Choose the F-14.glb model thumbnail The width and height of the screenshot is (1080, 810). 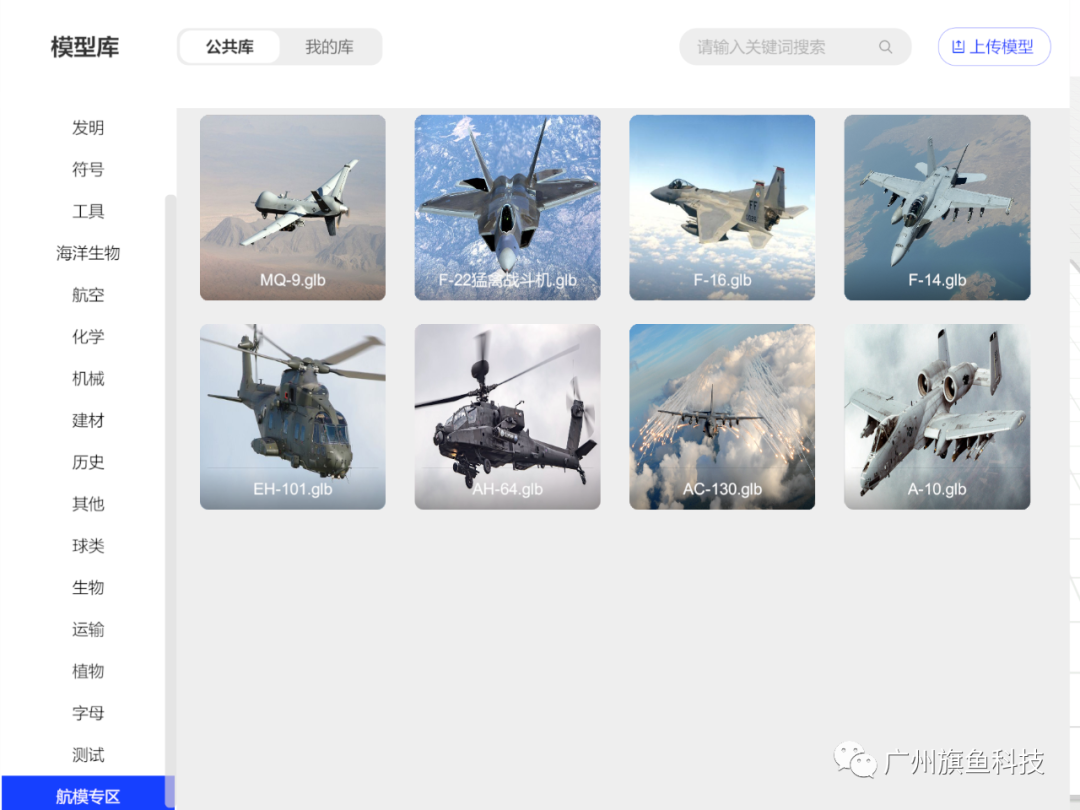(x=936, y=207)
